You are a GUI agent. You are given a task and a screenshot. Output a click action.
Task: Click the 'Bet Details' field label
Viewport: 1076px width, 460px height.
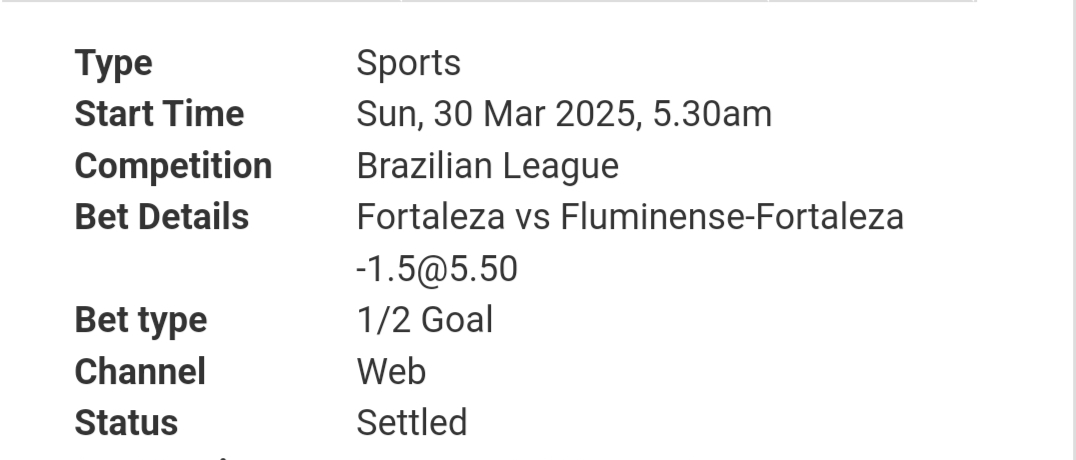tap(162, 217)
